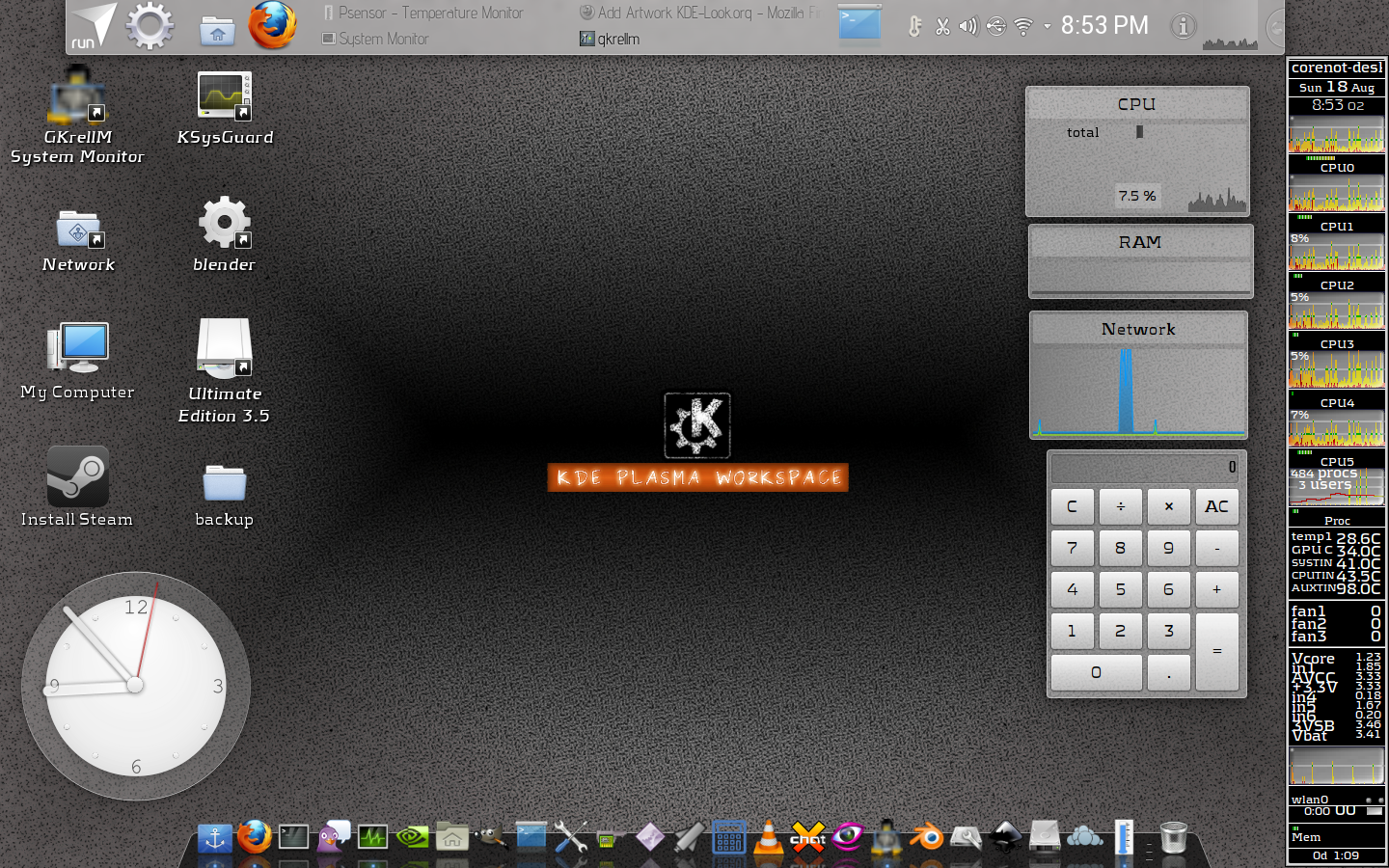Open the KSysGuard desktop shortcut

[225, 108]
